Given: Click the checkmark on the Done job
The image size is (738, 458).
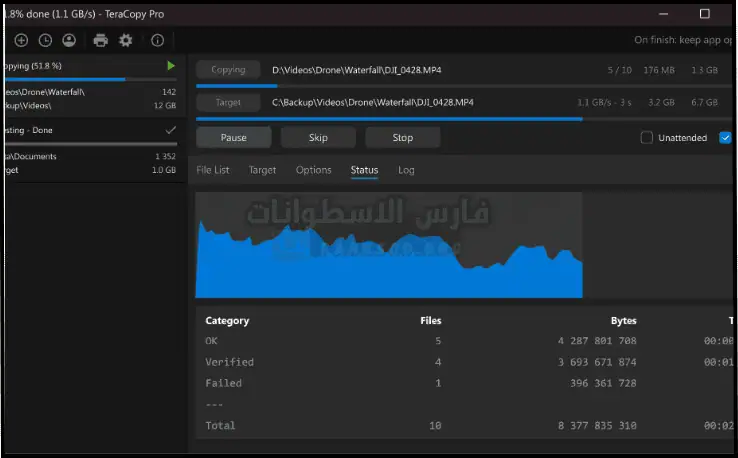Looking at the screenshot, I should [171, 130].
